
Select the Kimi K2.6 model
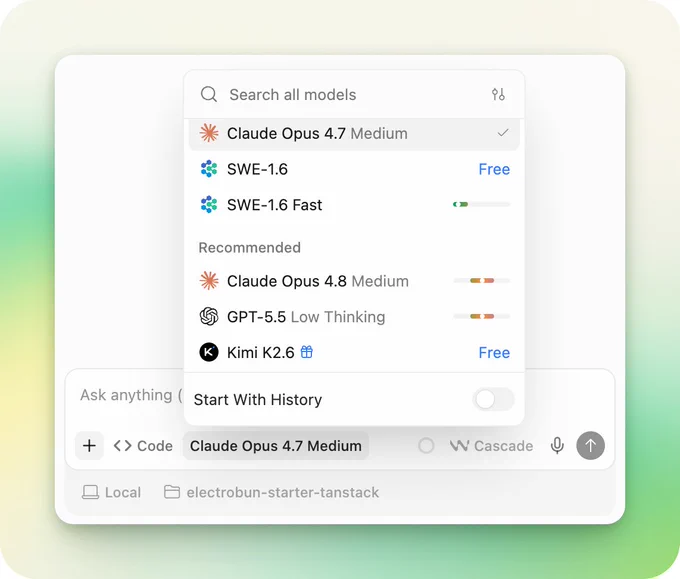click(x=354, y=352)
